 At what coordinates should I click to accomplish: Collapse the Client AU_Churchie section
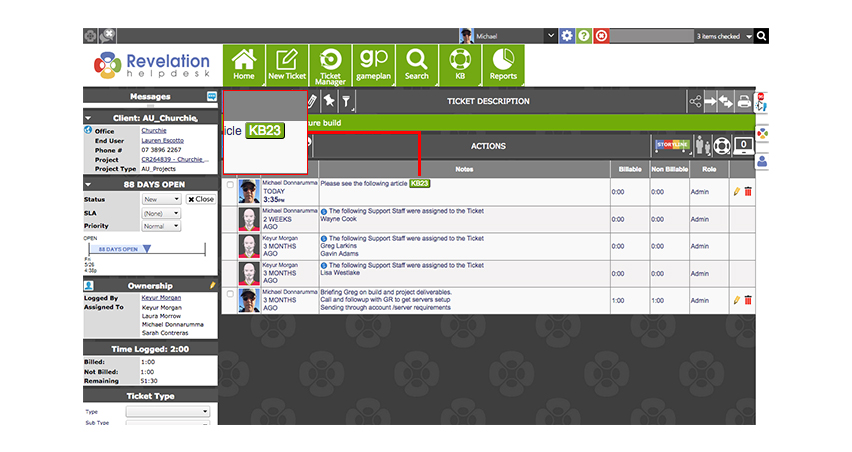pyautogui.click(x=88, y=118)
